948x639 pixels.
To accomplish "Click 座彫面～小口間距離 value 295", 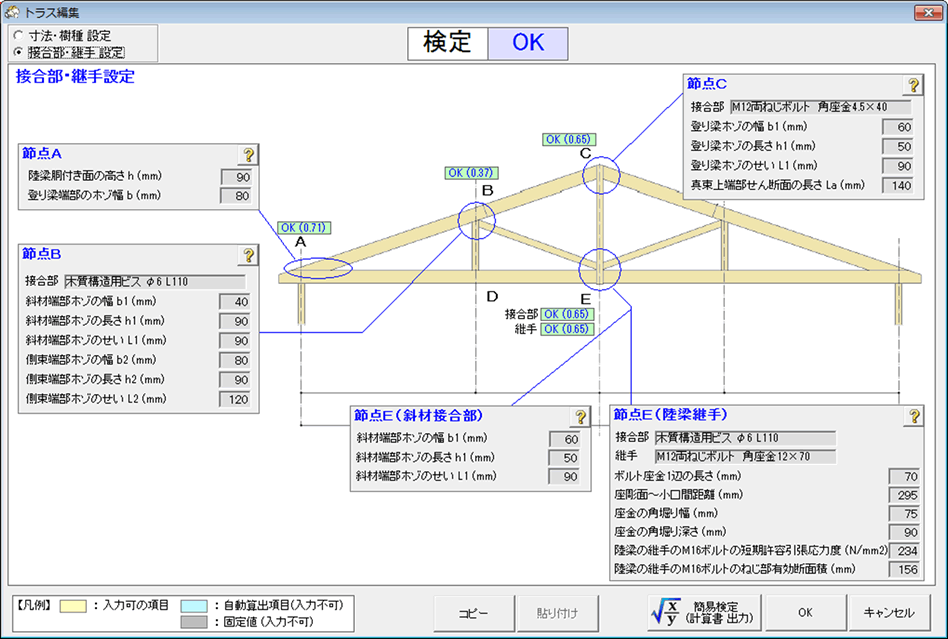I will [904, 495].
